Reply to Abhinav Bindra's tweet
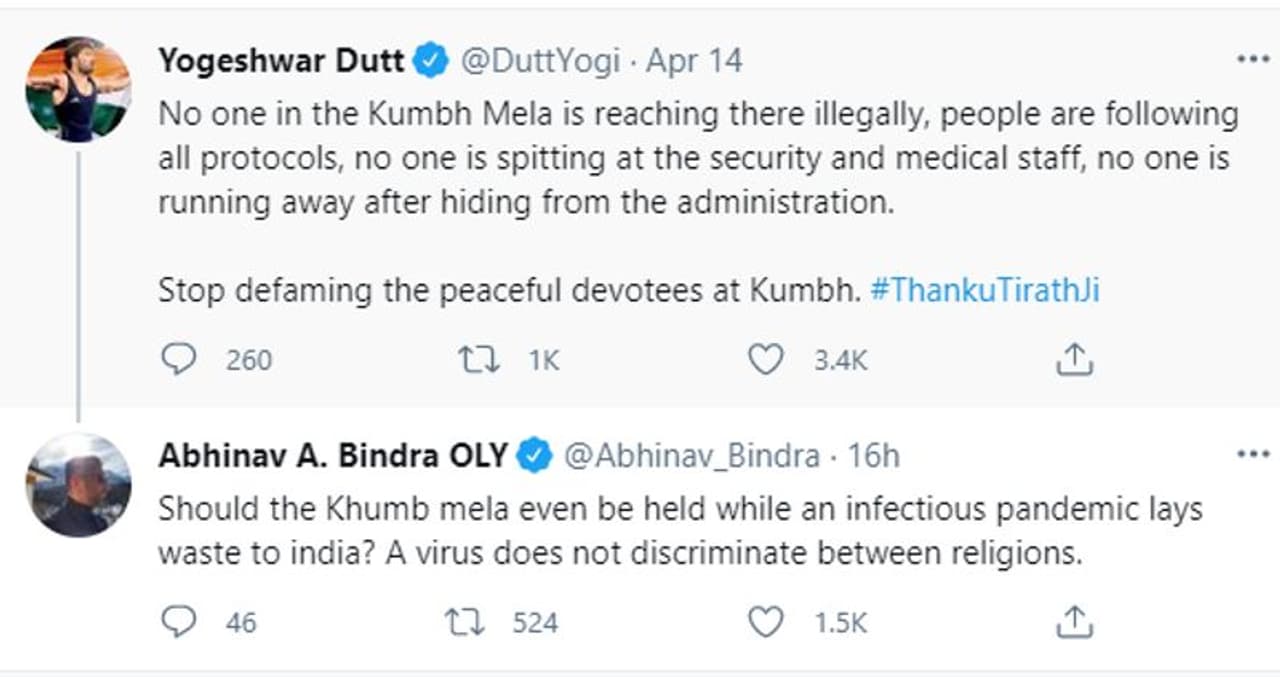 pos(178,622)
